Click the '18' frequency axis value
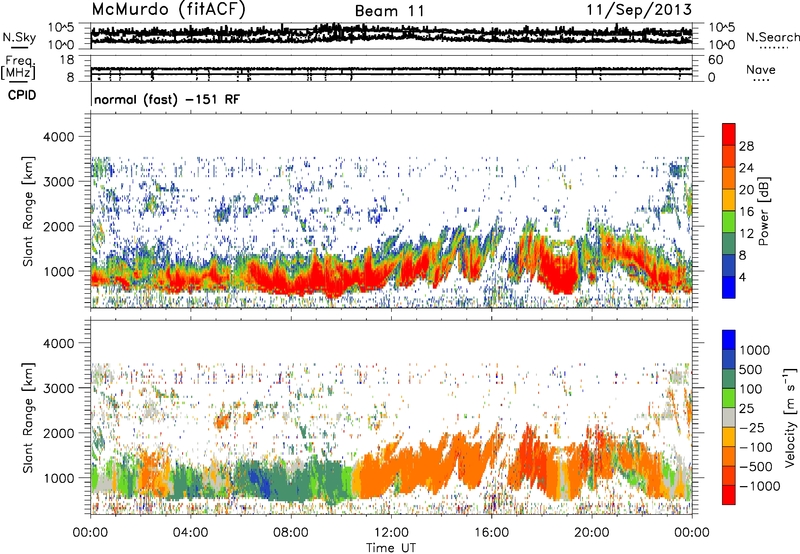 point(67,60)
